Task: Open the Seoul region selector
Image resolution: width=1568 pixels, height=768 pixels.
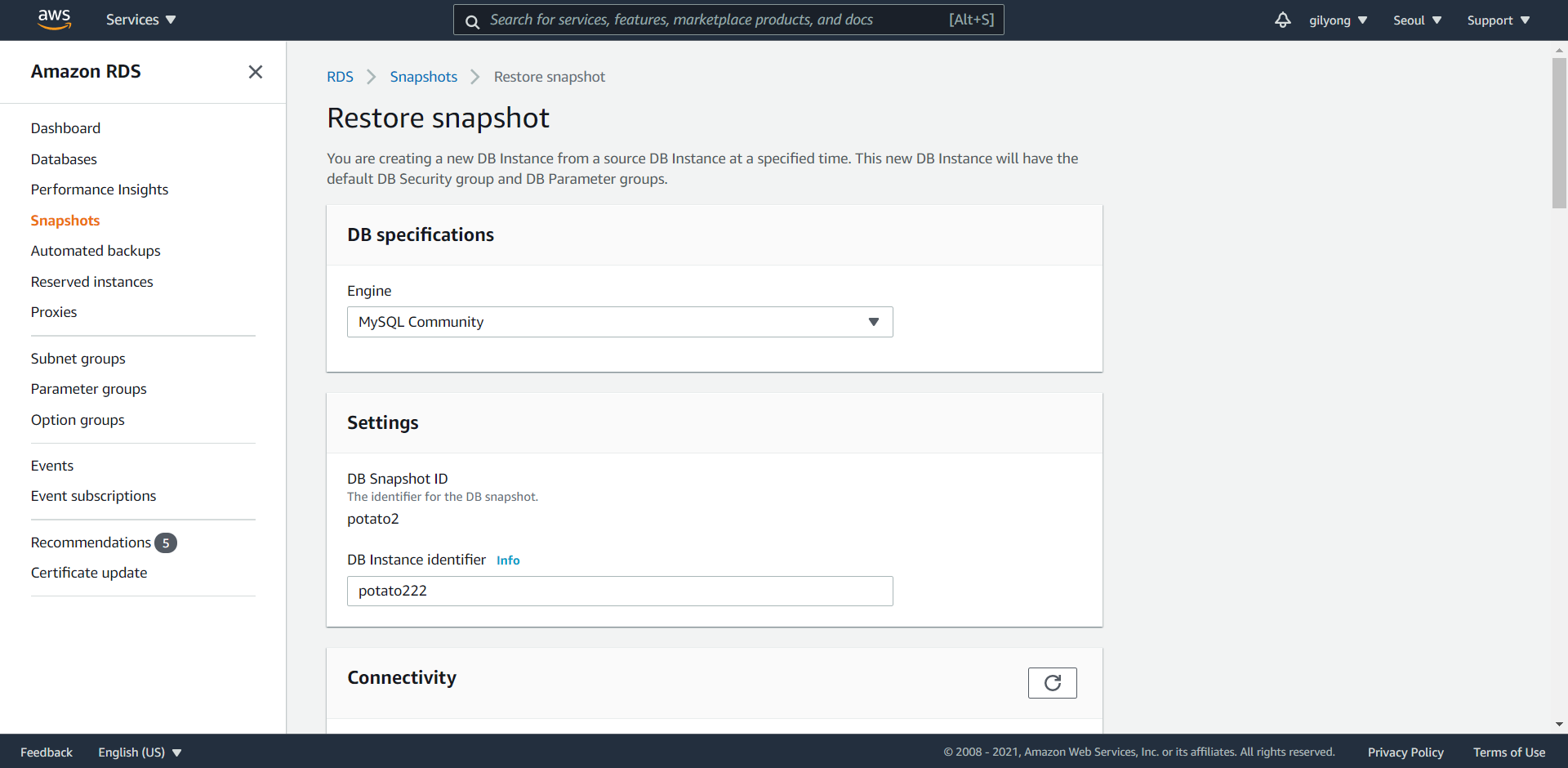Action: [1417, 20]
